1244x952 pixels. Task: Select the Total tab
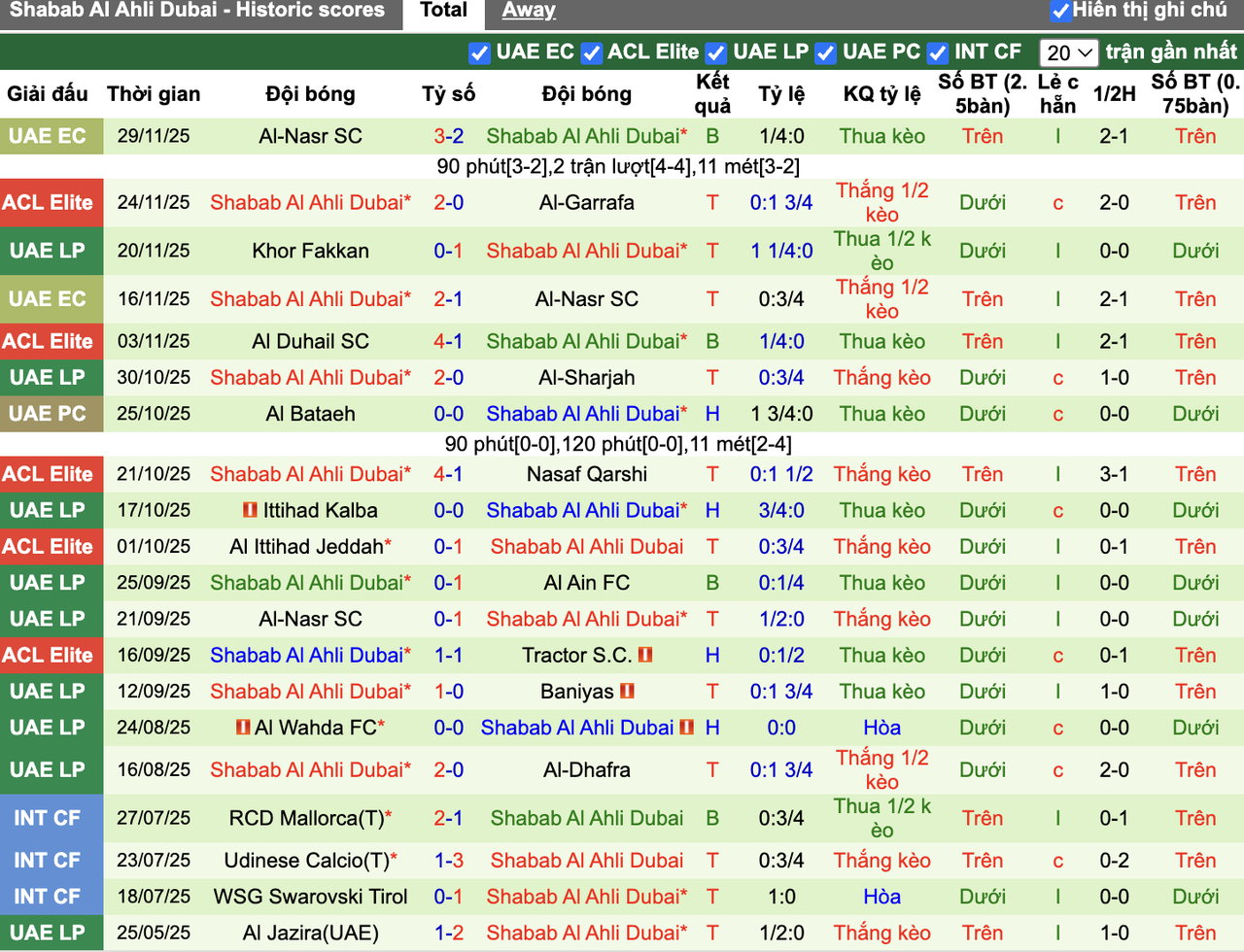(443, 14)
